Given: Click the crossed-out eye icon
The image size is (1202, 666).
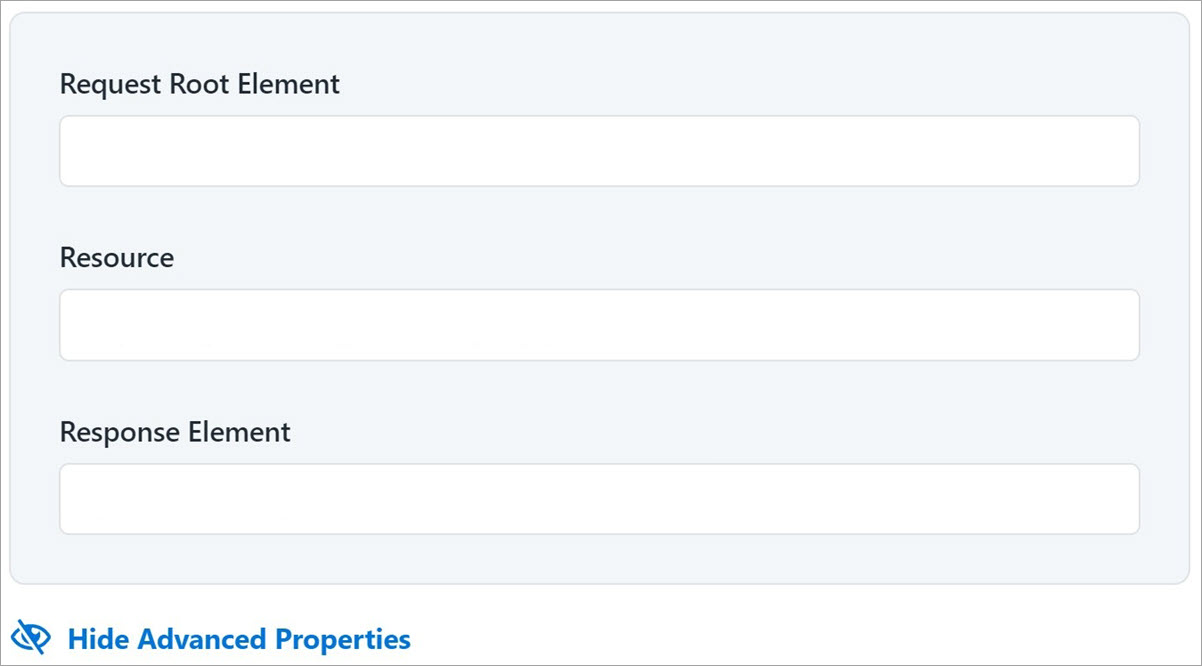Looking at the screenshot, I should [30, 638].
